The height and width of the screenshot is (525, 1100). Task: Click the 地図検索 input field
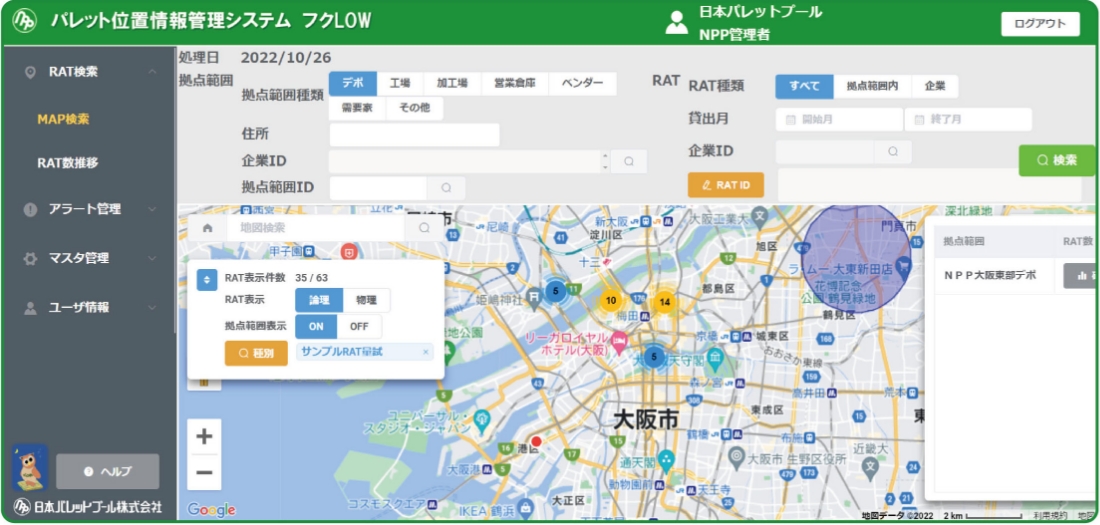tap(316, 228)
